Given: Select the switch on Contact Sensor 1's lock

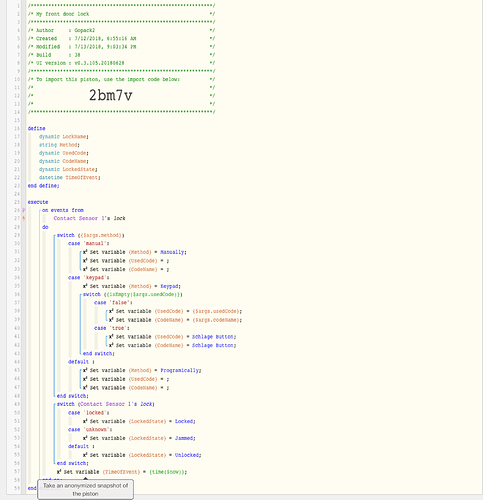Looking at the screenshot, I should 105,404.
